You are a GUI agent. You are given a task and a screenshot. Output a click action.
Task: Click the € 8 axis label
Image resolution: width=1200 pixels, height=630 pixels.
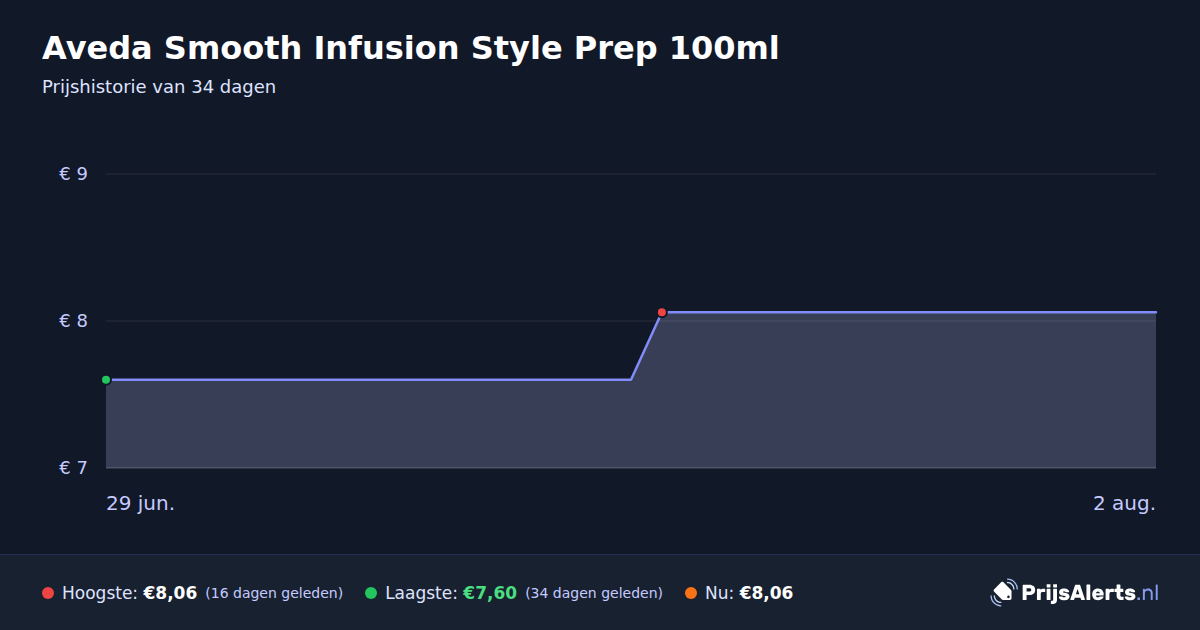74,321
